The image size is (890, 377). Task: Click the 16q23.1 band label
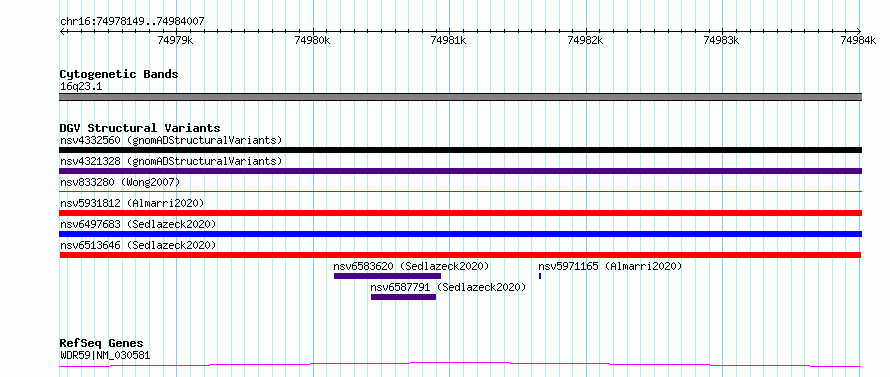81,87
